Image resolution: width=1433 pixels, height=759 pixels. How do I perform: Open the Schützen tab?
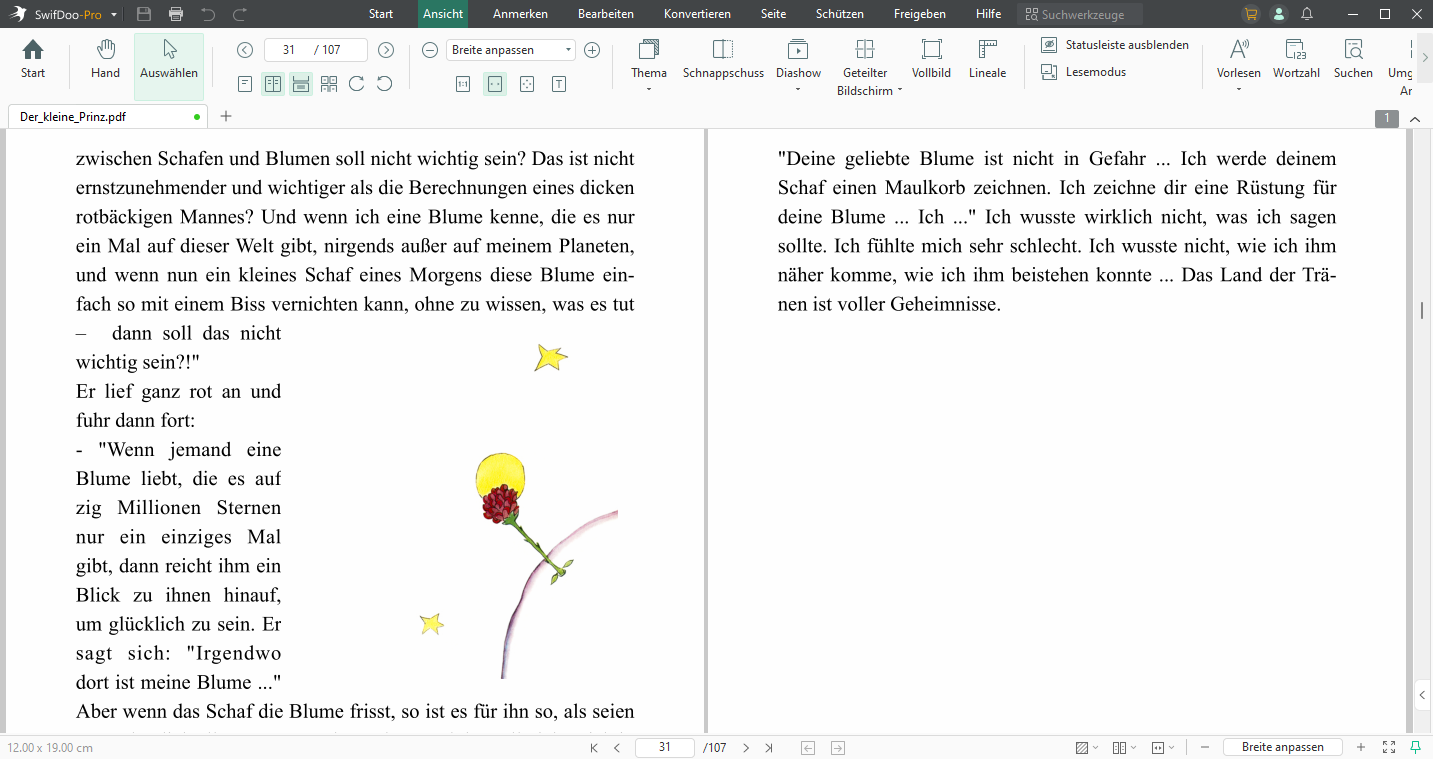(839, 14)
